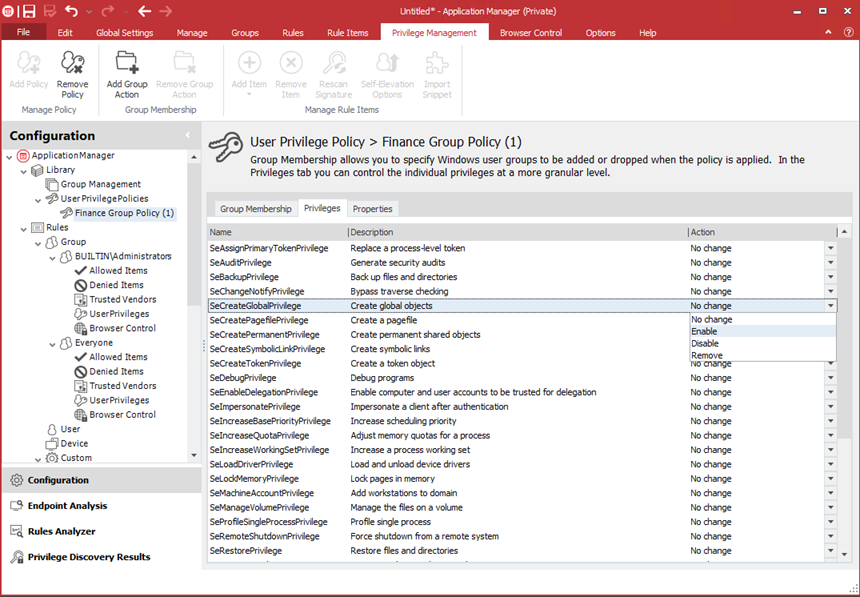Click the Save icon in title bar
Screen dimensions: 860x597
[28, 11]
